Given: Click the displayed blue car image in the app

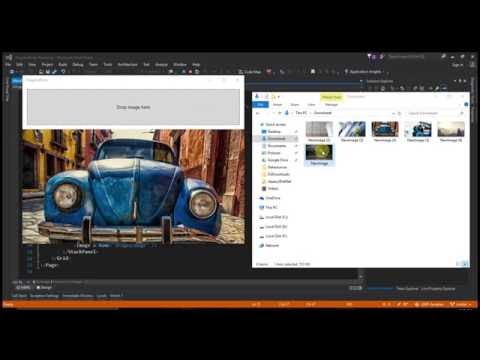Looking at the screenshot, I should 133,187.
